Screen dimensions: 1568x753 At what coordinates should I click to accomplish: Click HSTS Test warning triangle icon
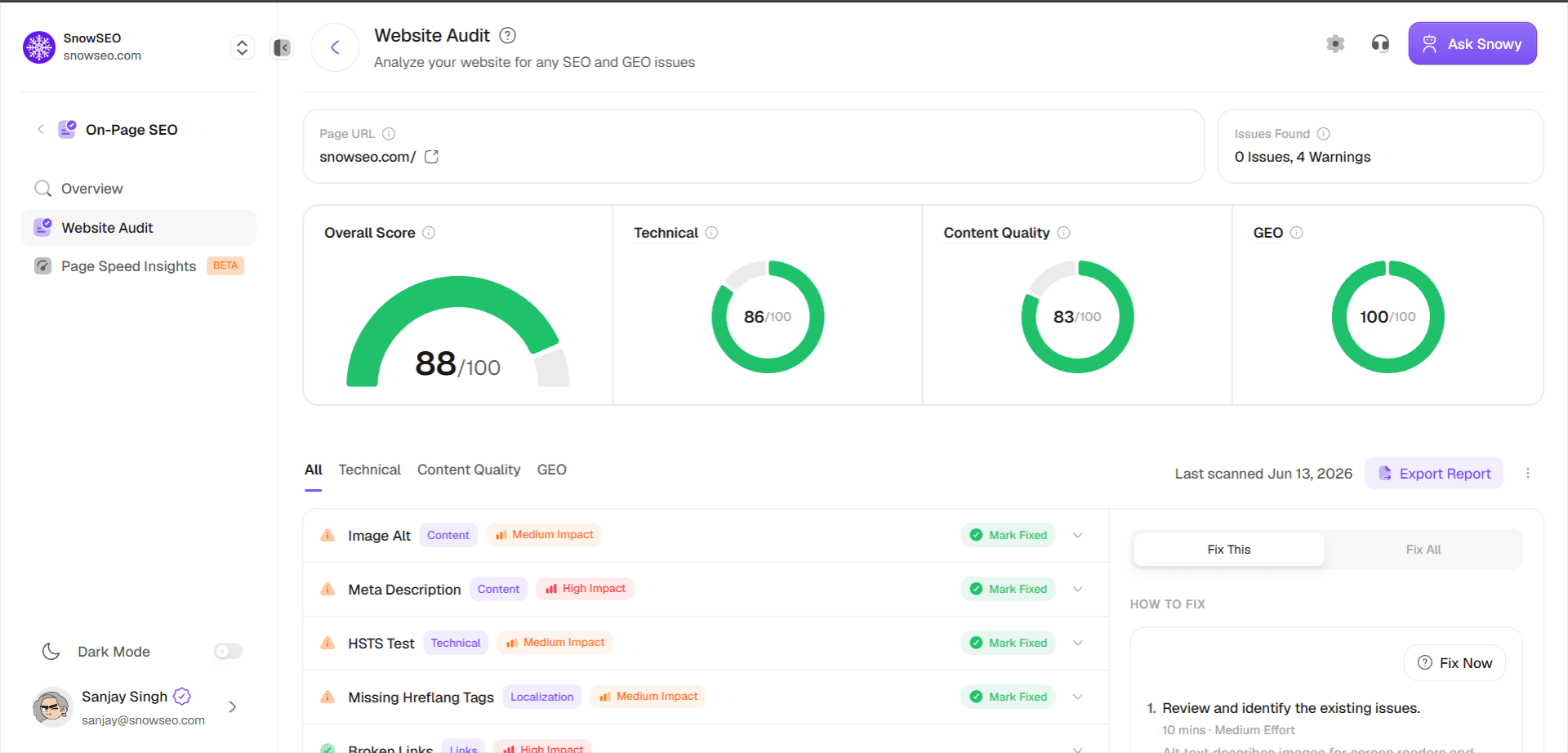(x=327, y=644)
